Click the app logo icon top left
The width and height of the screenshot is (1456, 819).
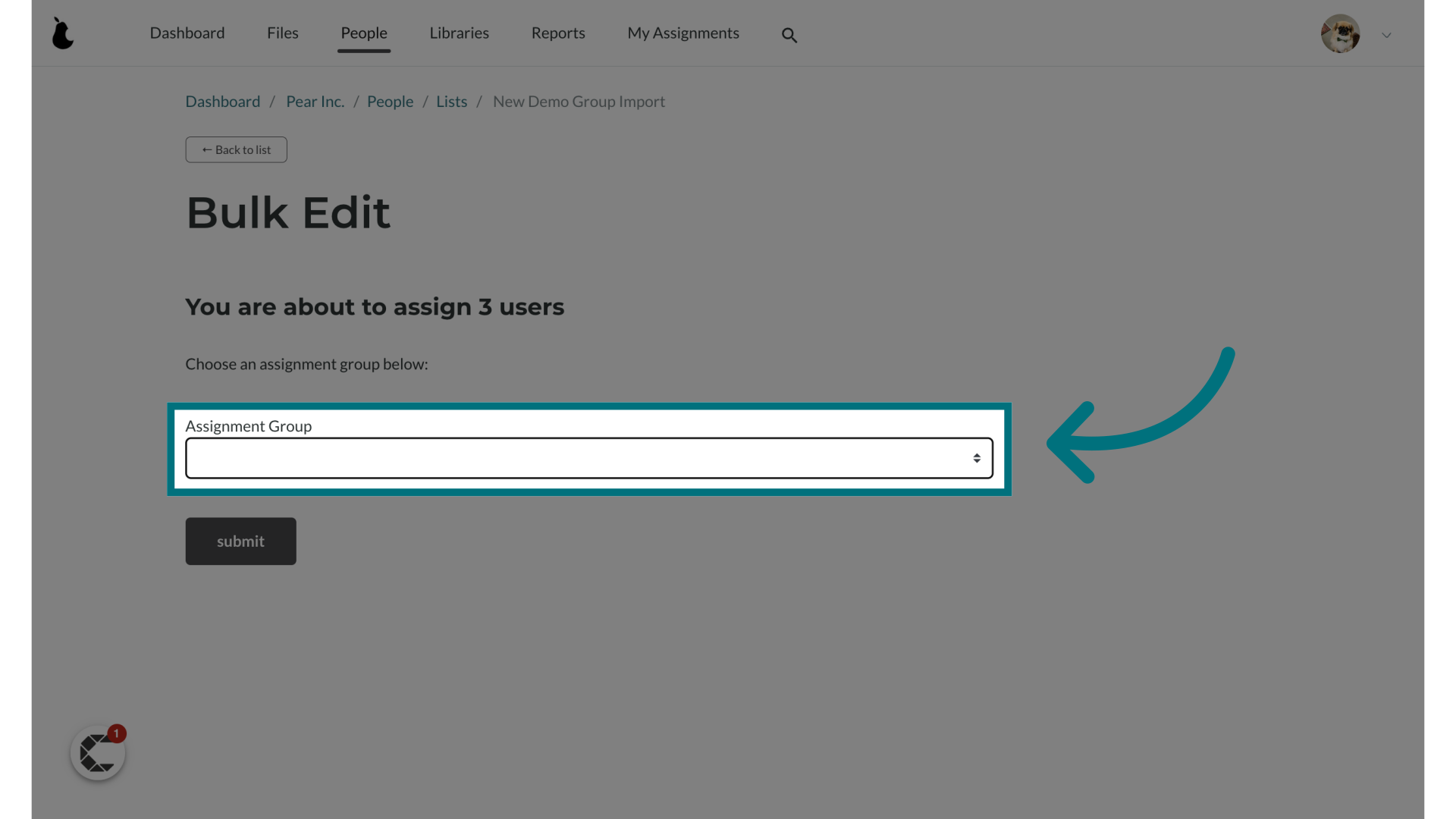coord(62,33)
